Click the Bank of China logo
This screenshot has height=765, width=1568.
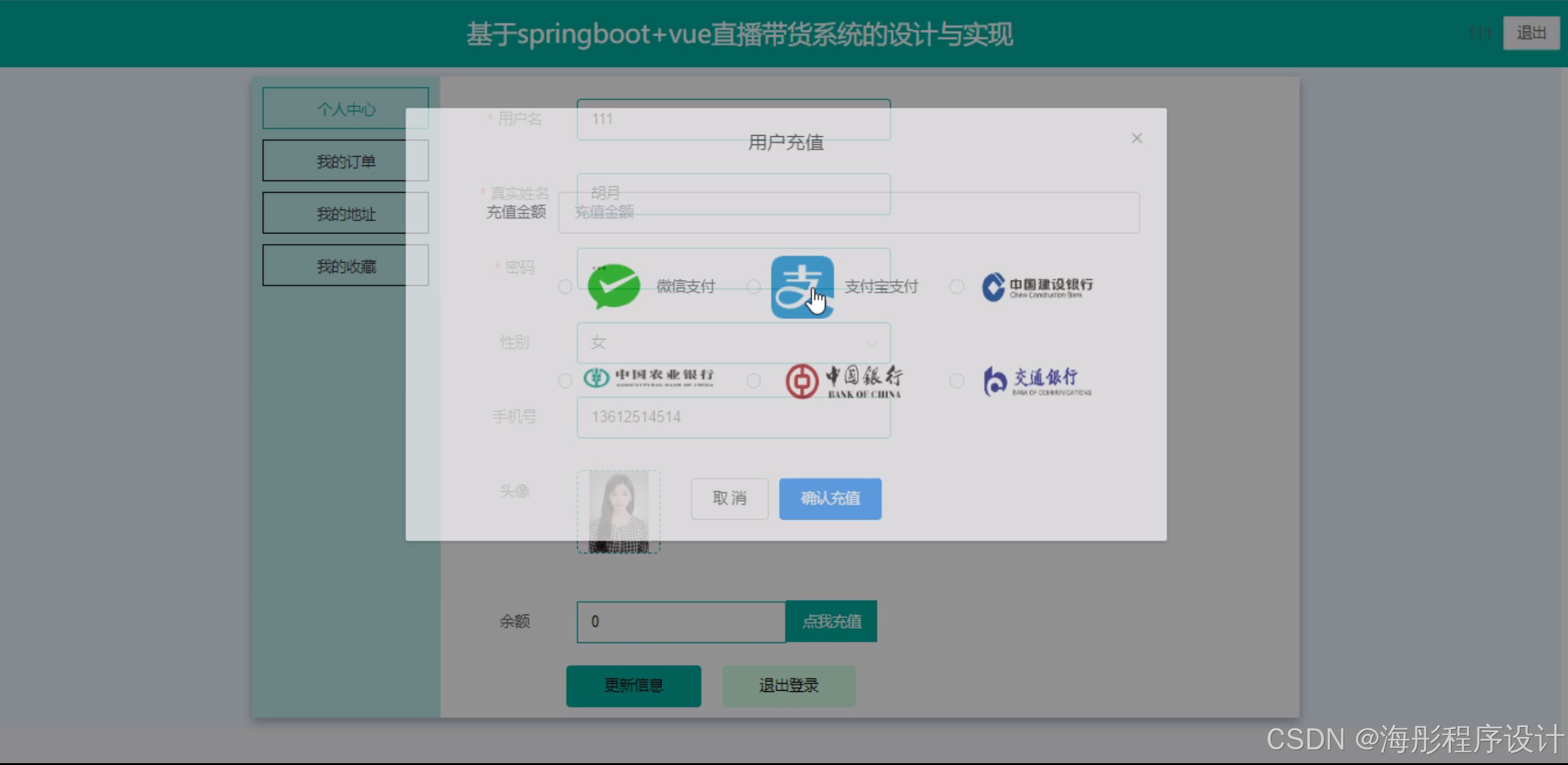coord(844,381)
